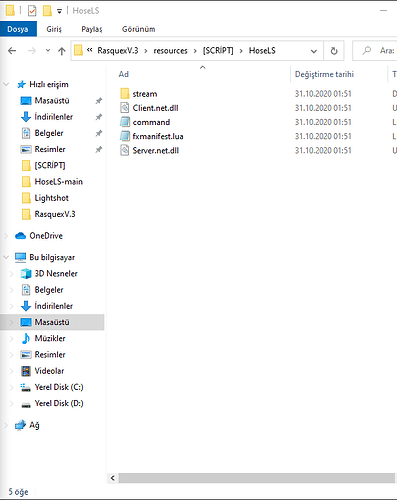The height and width of the screenshot is (500, 397).
Task: Open İndirilenler under quick access
Action: 53,117
